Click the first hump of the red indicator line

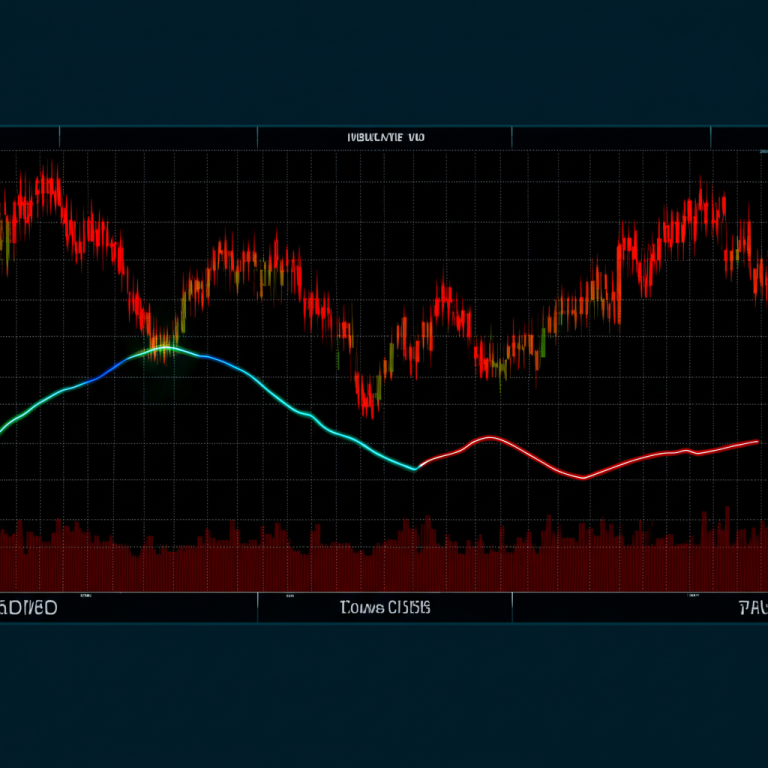pyautogui.click(x=489, y=438)
